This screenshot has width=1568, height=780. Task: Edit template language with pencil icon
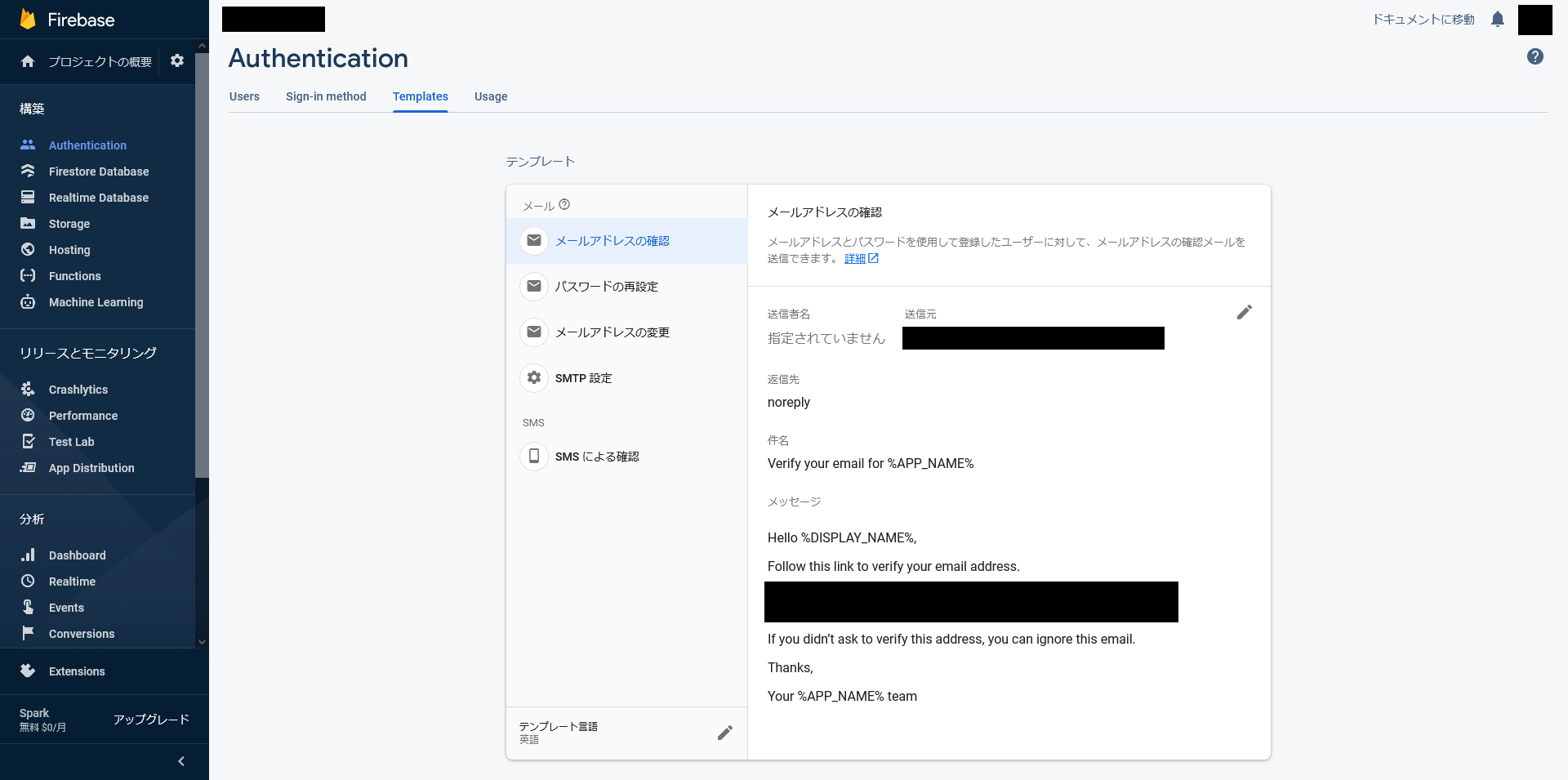point(724,733)
